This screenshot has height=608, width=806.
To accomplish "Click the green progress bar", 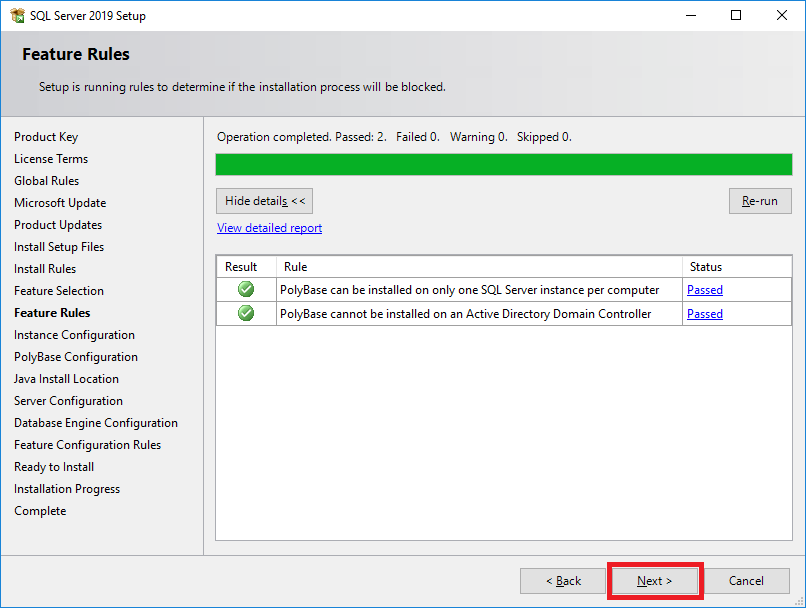I will pyautogui.click(x=503, y=164).
